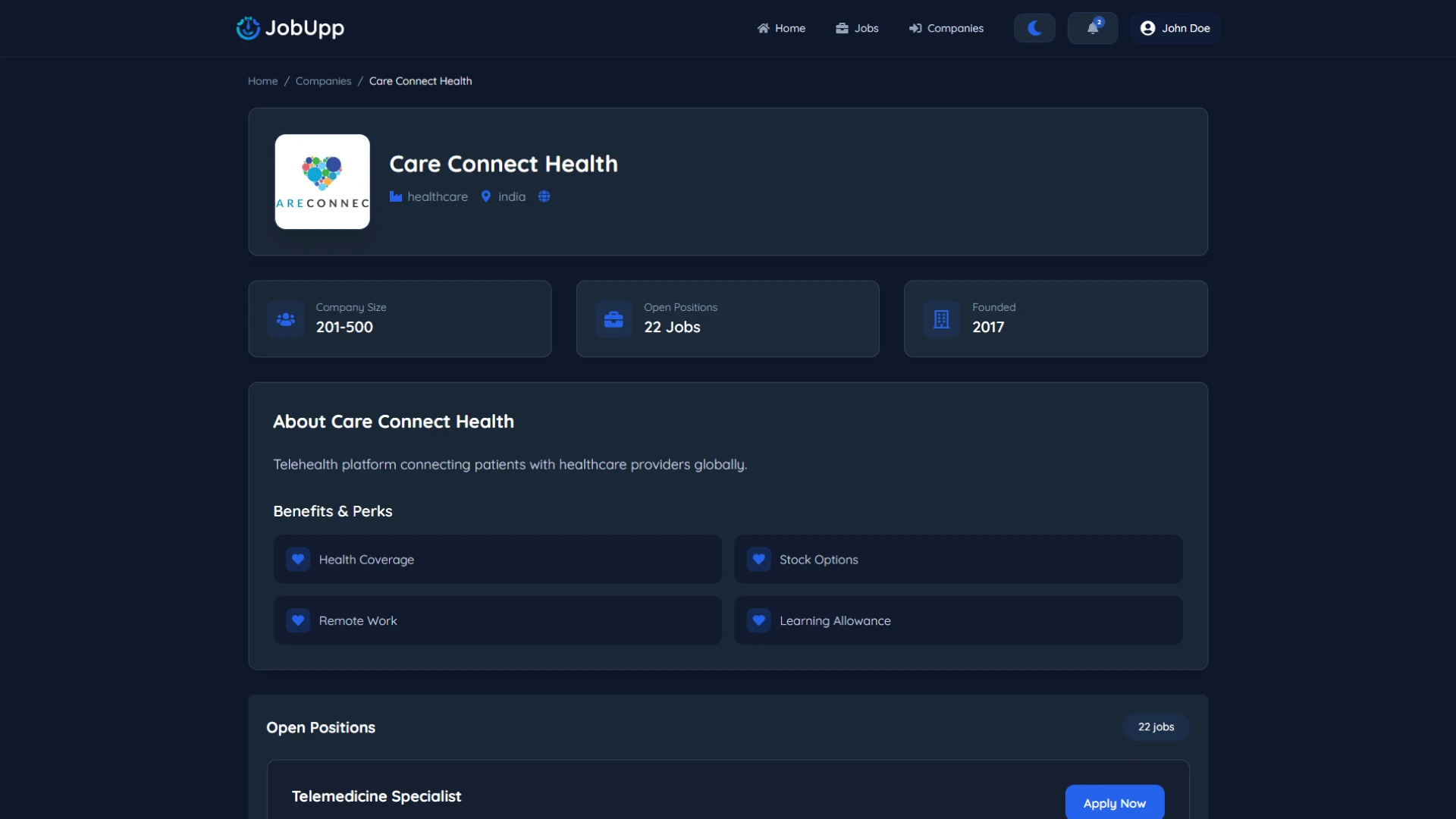The image size is (1456, 819).
Task: Click the Learning Allowance benefit text
Action: 835,620
